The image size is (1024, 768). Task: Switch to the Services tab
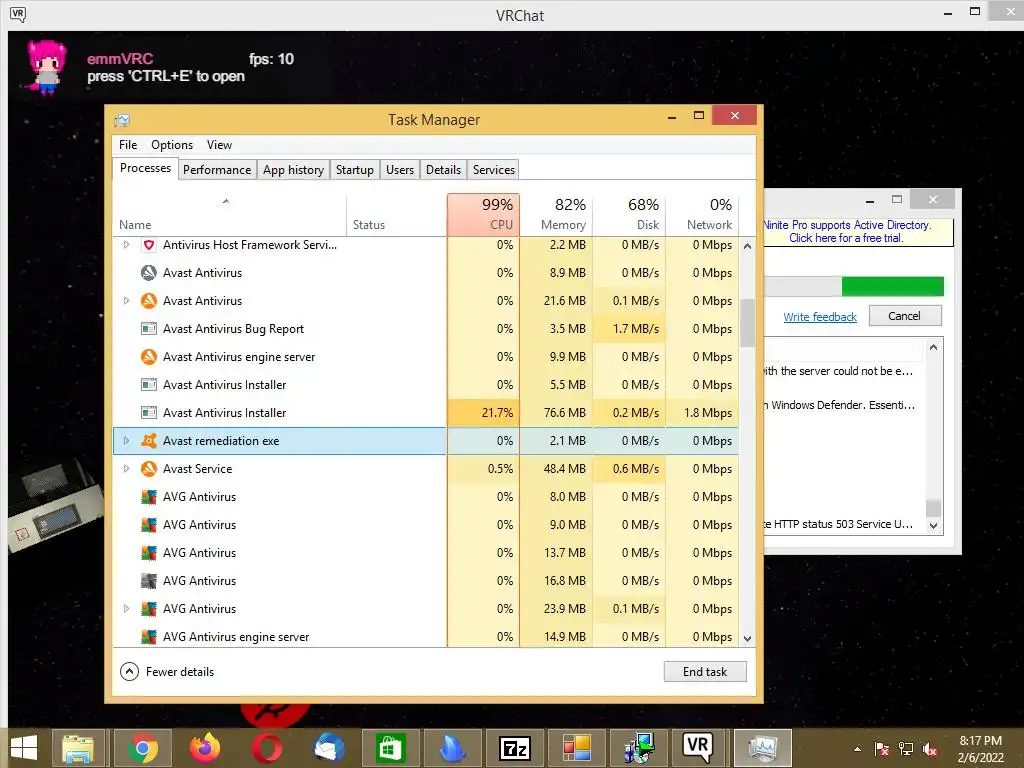[494, 170]
